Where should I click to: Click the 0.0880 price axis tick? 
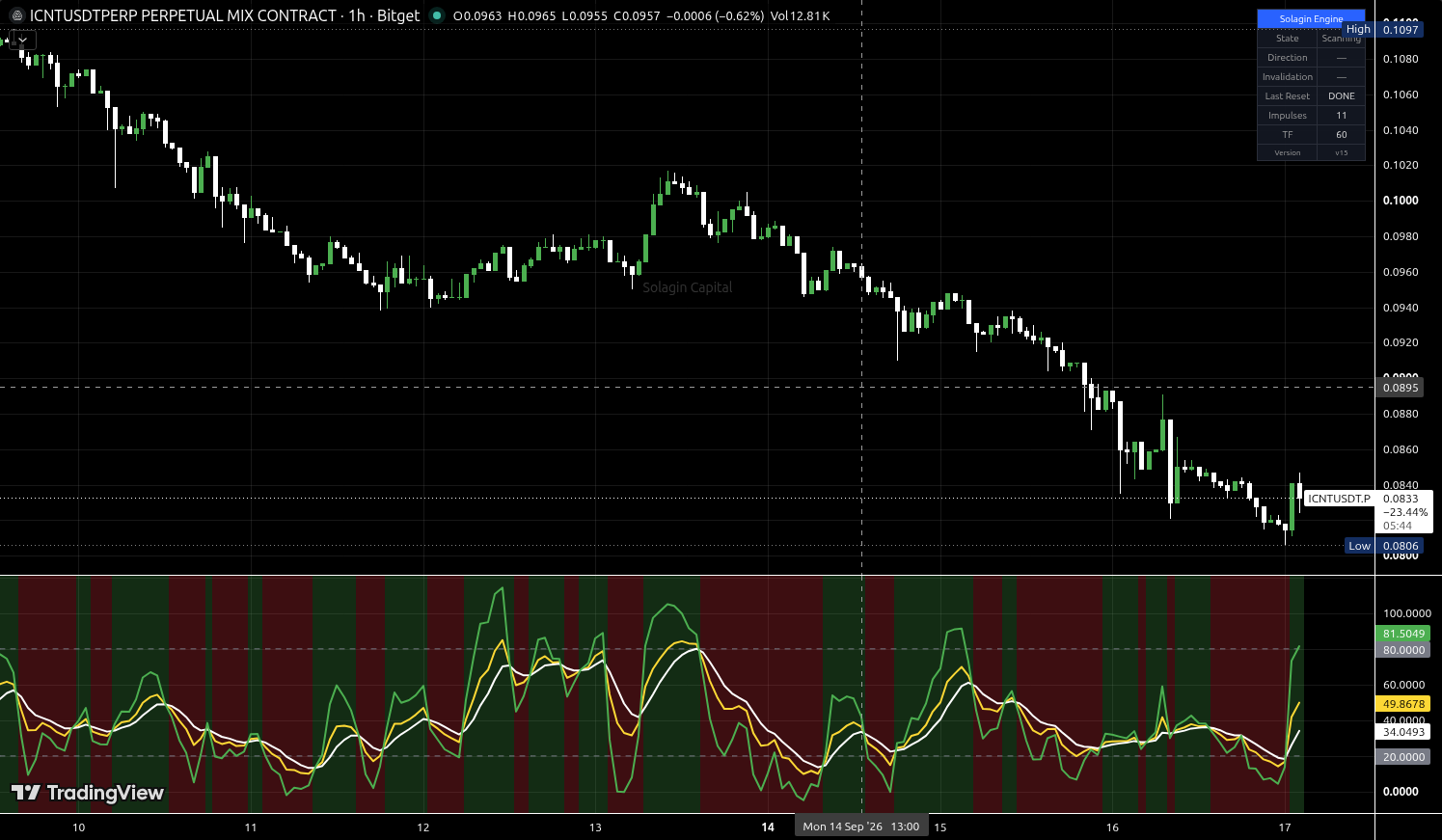pos(1401,414)
